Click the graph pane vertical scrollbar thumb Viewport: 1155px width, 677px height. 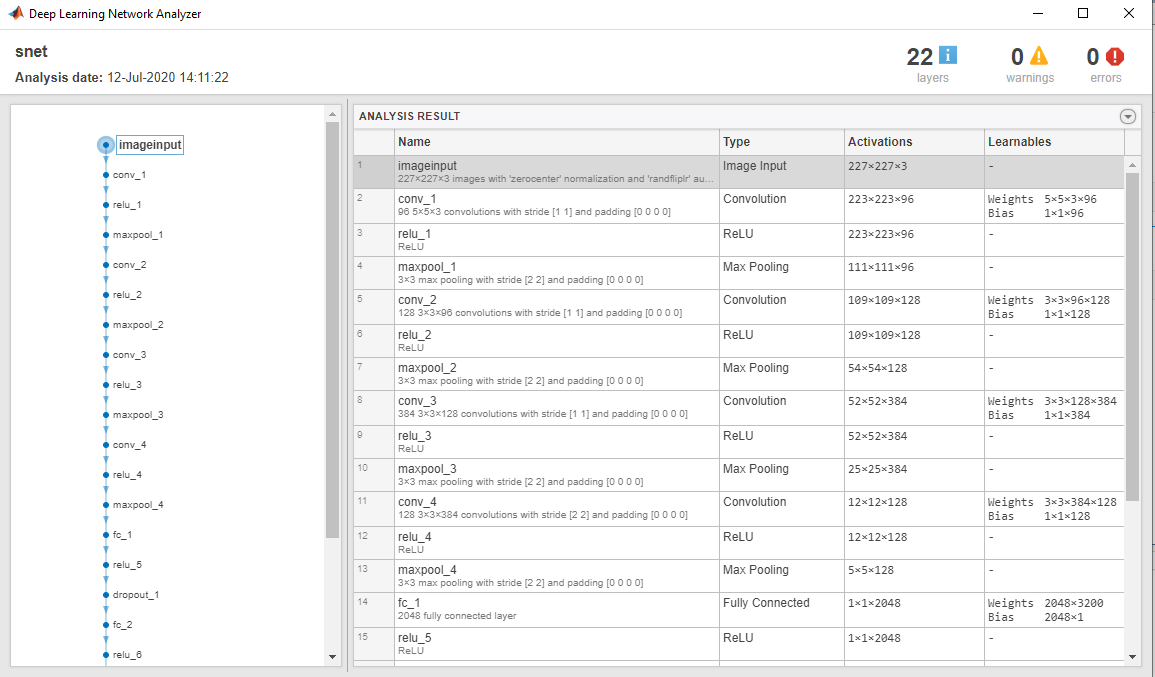pyautogui.click(x=332, y=330)
